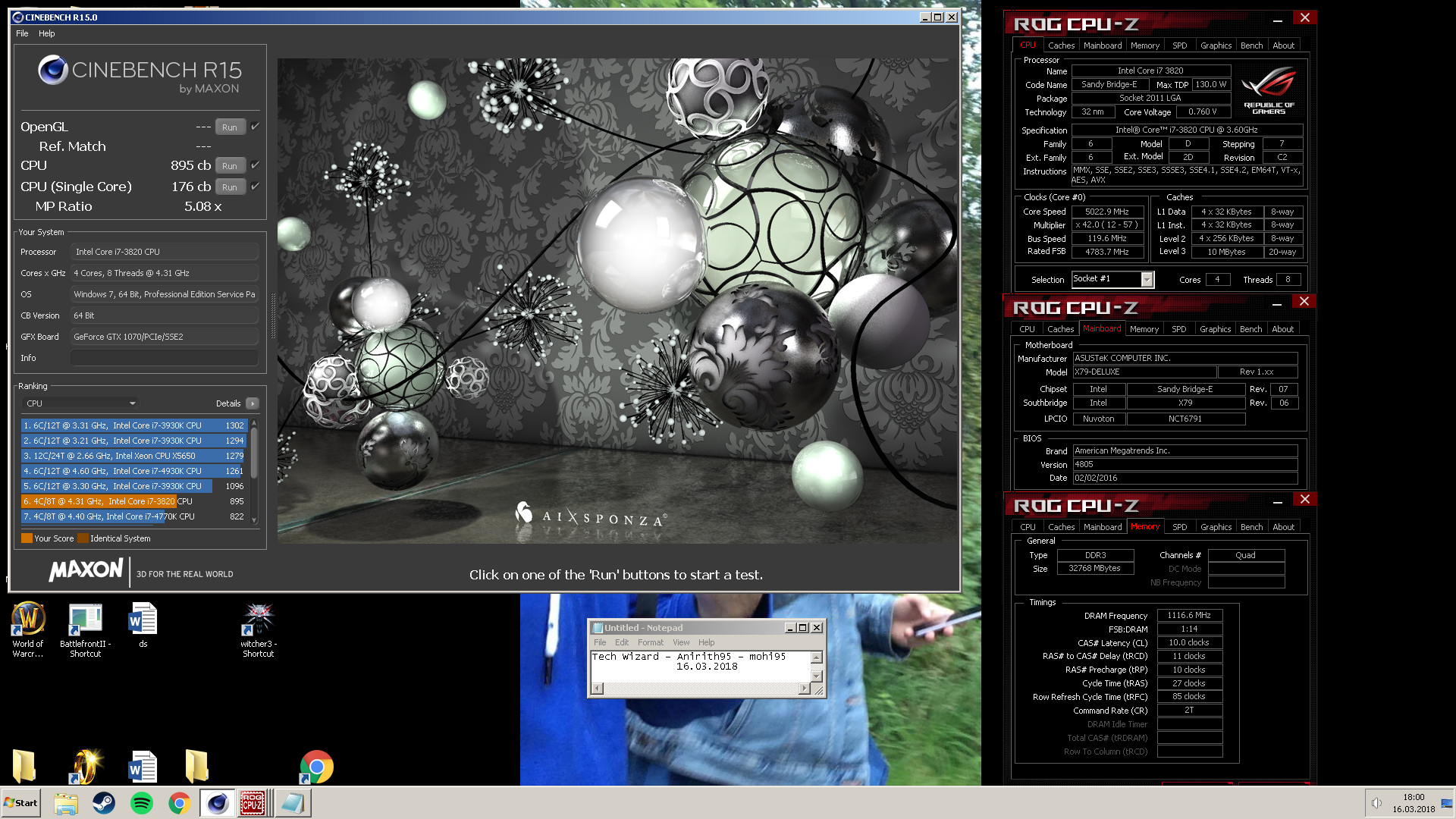Open the Edit menu in Notepad

pyautogui.click(x=622, y=642)
